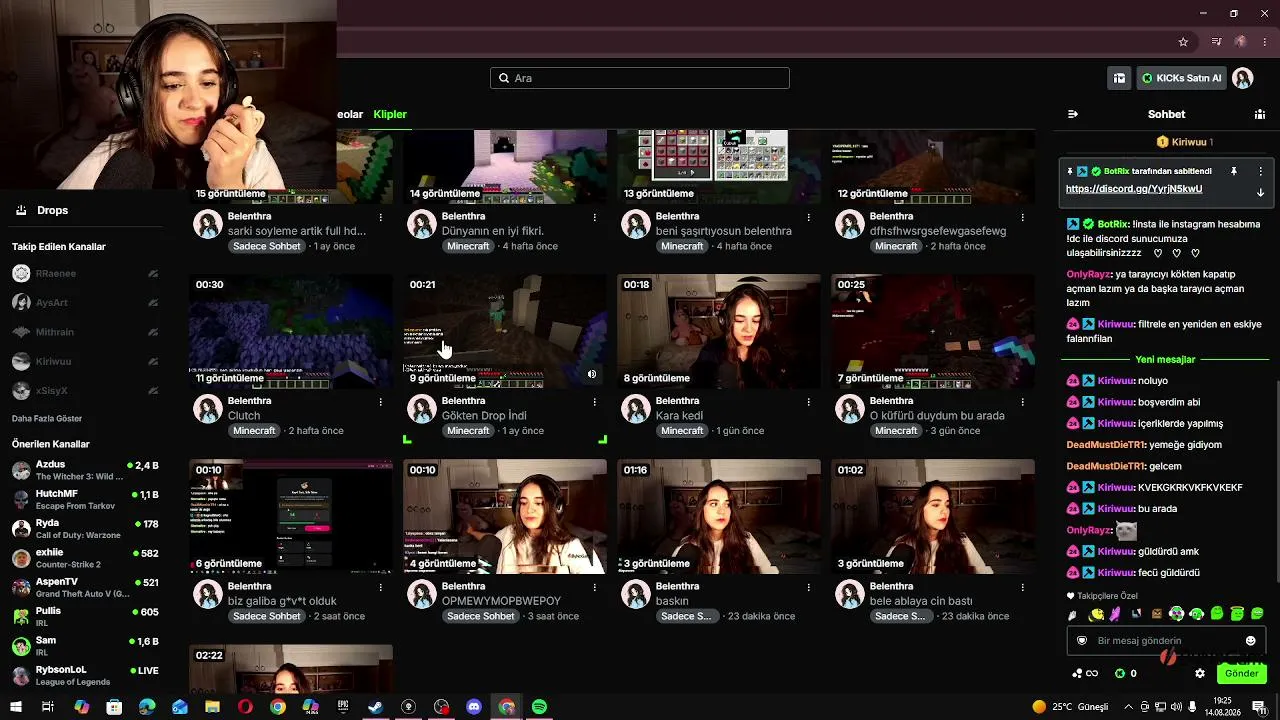Screen dimensions: 1280x720
Task: Click the Minecraft category tag under "Clutch"
Action: tap(254, 431)
